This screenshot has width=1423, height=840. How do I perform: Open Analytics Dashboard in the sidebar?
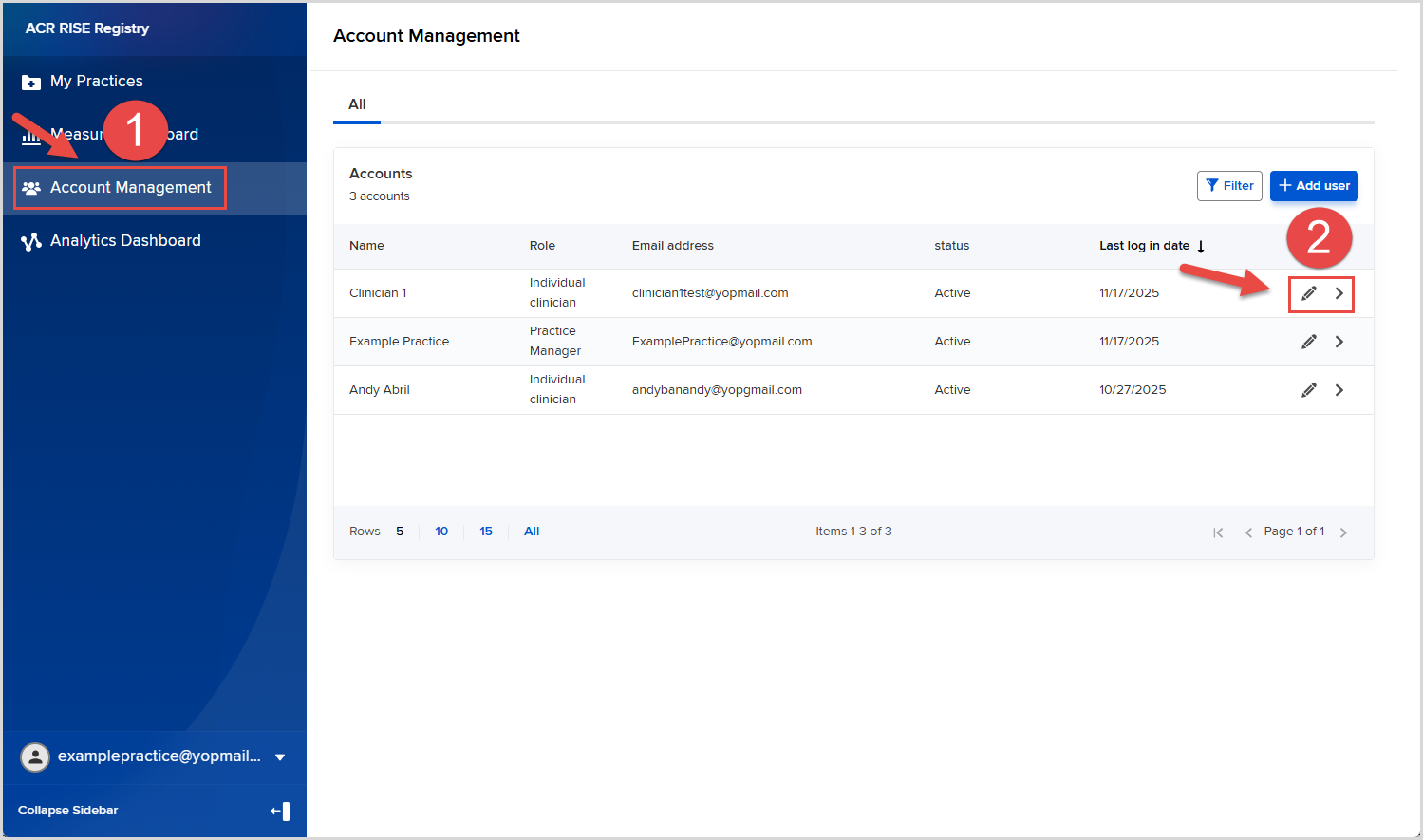[125, 241]
